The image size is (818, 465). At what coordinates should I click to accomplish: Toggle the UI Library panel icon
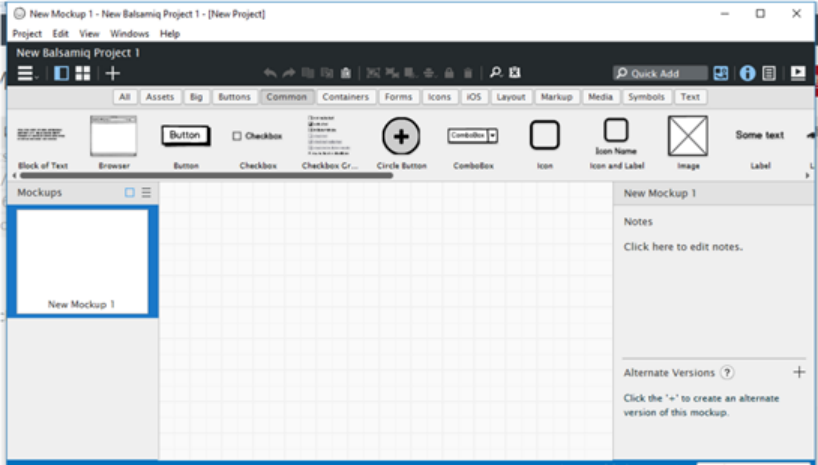point(721,73)
